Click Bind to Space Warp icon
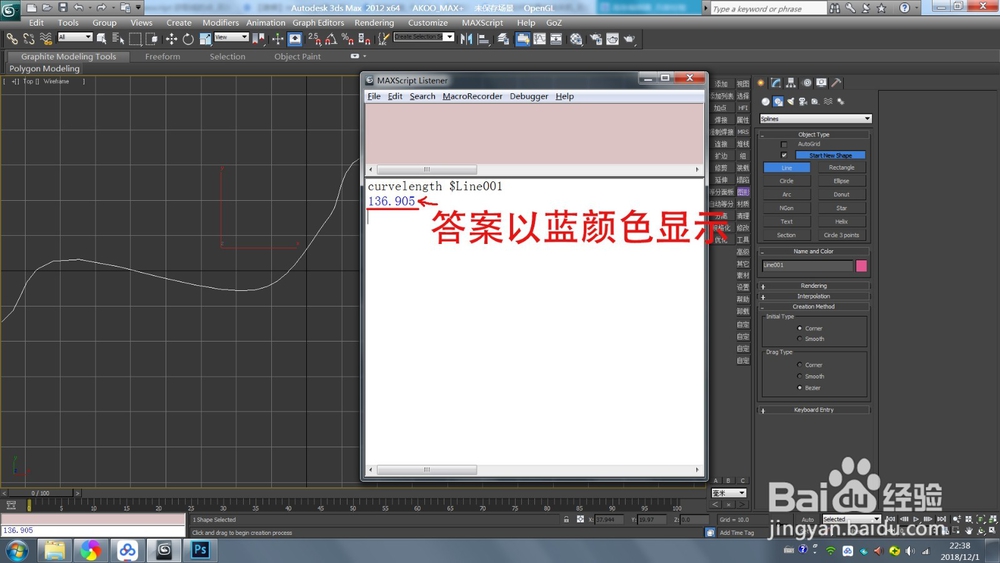 click(x=46, y=39)
